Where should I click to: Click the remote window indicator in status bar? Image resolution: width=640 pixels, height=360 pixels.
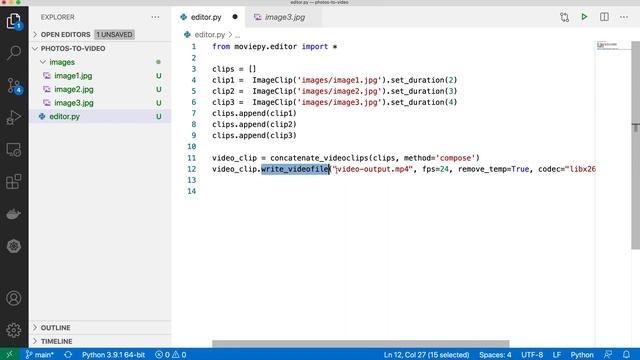[x=9, y=354]
